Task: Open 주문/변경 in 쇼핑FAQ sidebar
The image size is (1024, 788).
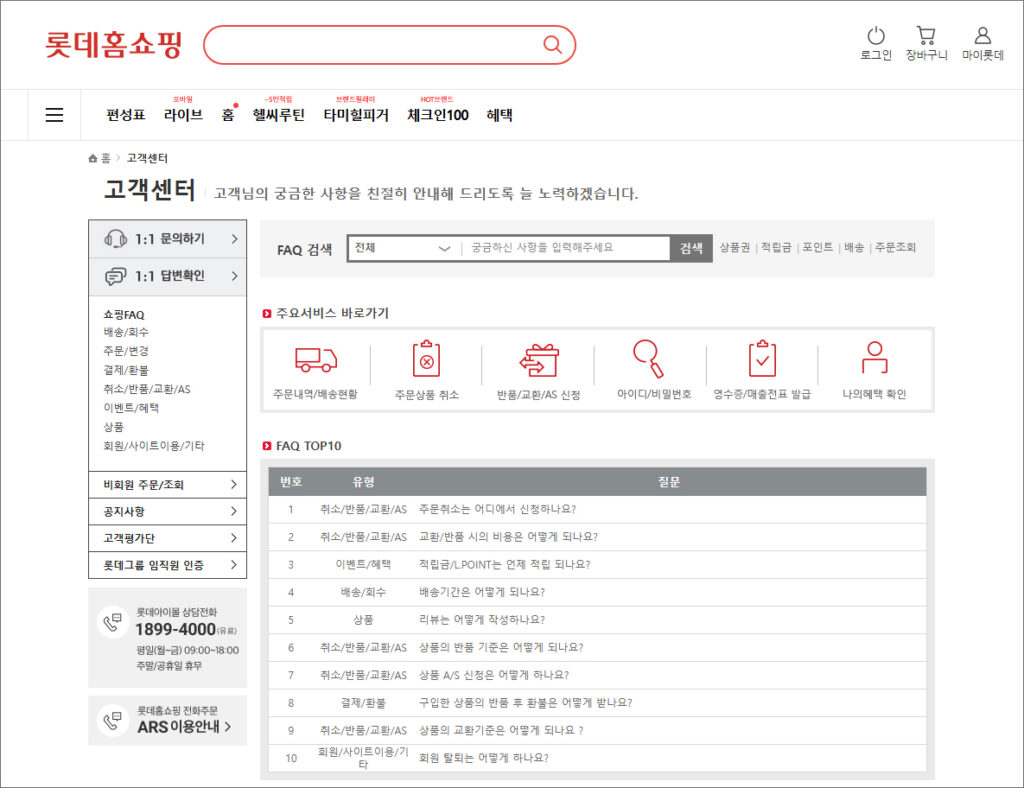Action: (126, 351)
